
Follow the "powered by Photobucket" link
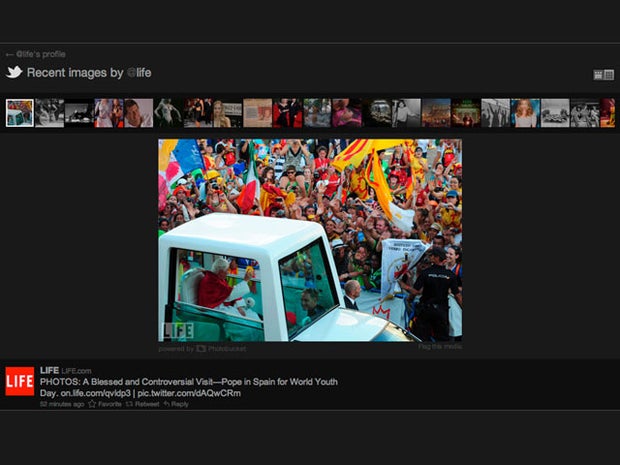[202, 349]
